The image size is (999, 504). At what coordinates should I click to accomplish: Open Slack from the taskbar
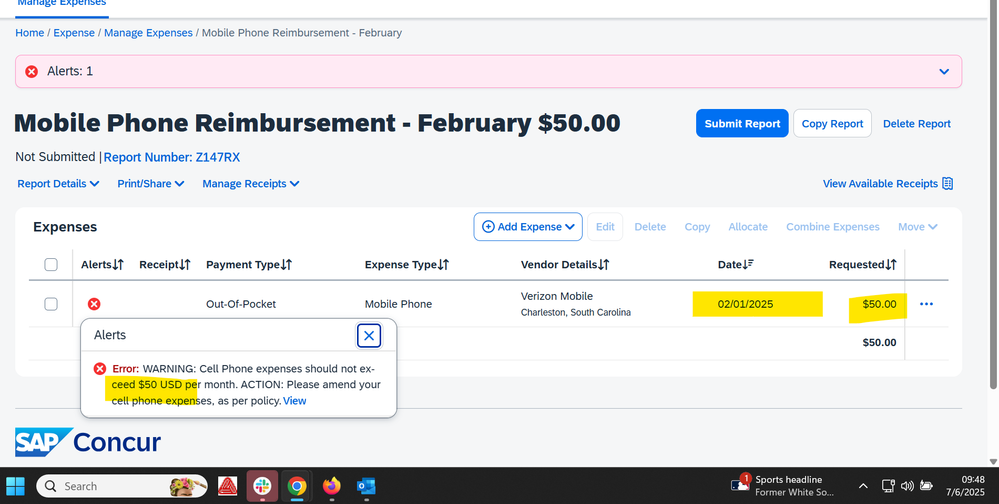coord(262,486)
